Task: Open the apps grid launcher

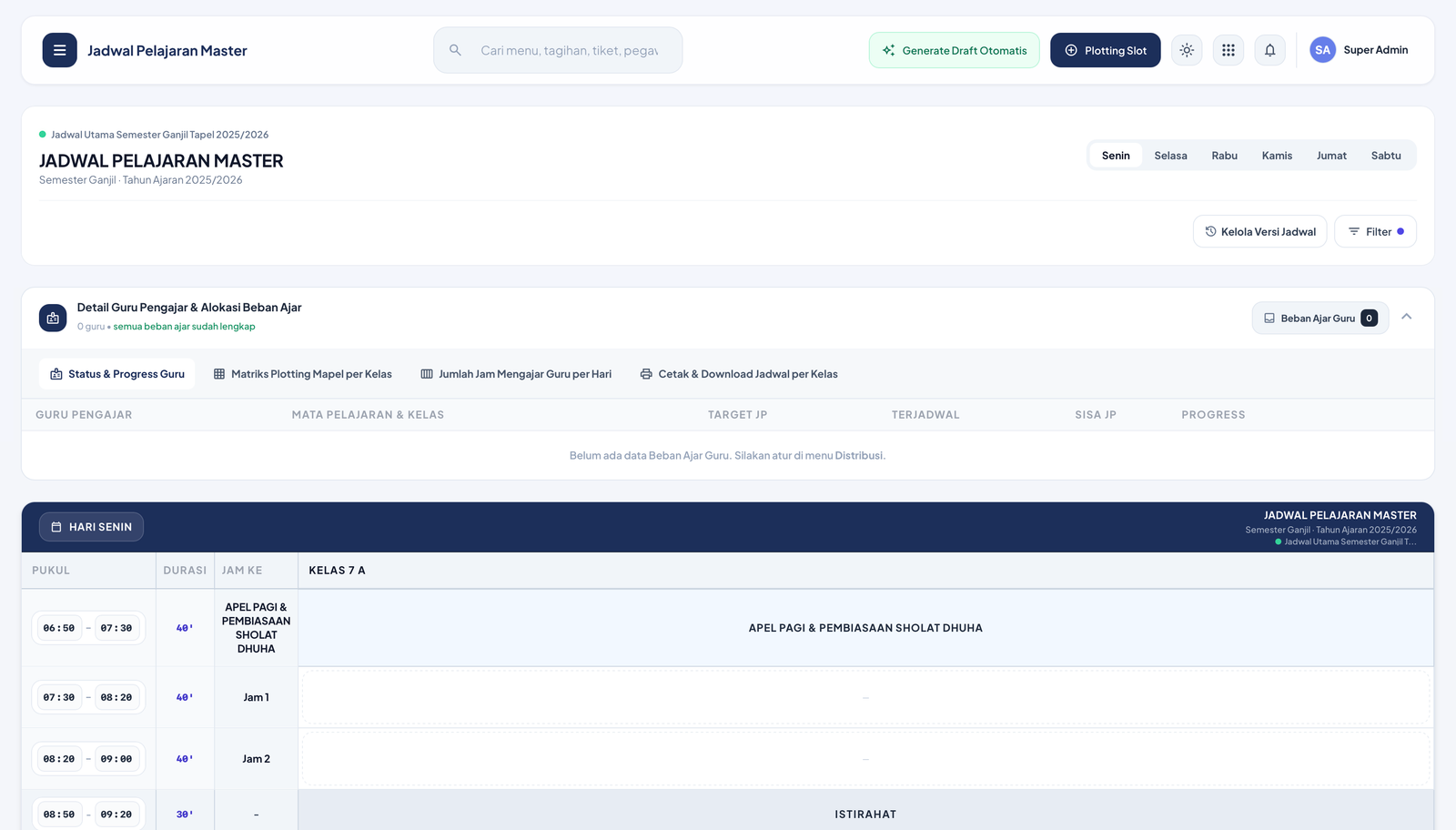Action: coord(1228,50)
